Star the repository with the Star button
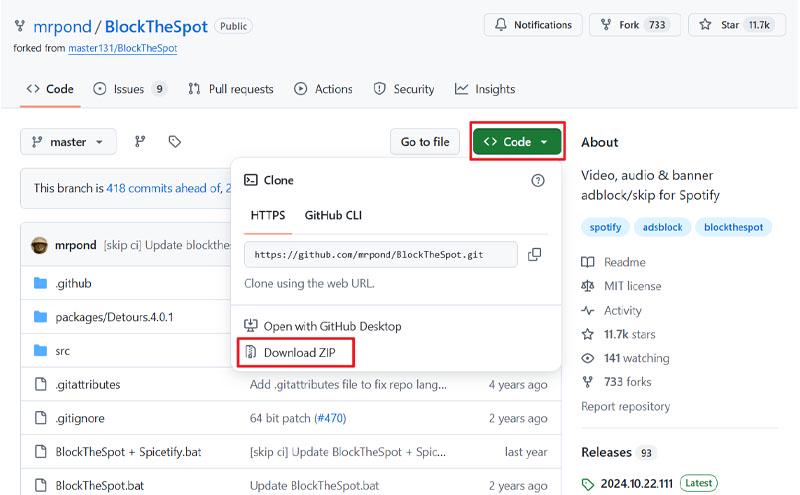Viewport: 800px width, 495px height. tap(737, 25)
